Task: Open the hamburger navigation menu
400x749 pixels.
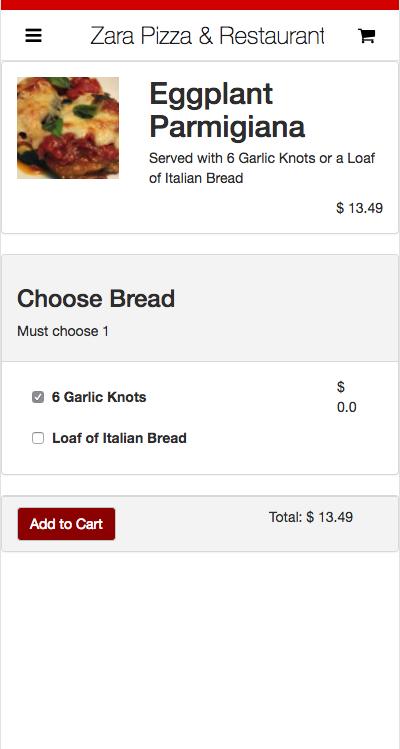Action: [x=33, y=35]
